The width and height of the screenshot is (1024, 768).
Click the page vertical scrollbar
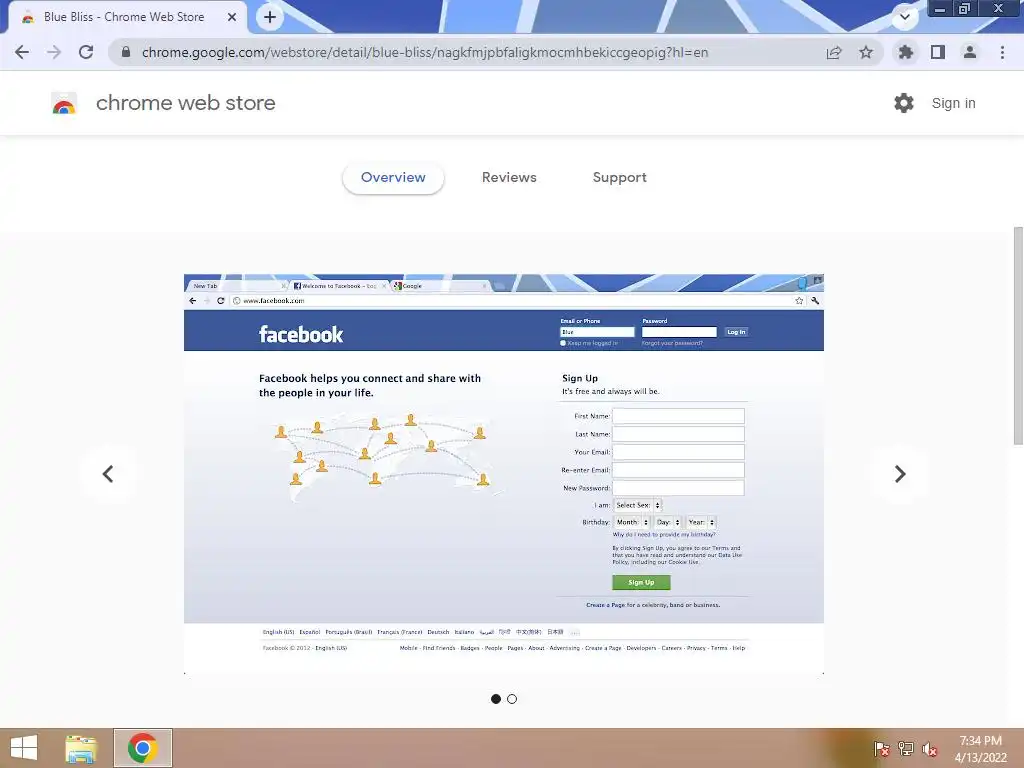click(1018, 336)
